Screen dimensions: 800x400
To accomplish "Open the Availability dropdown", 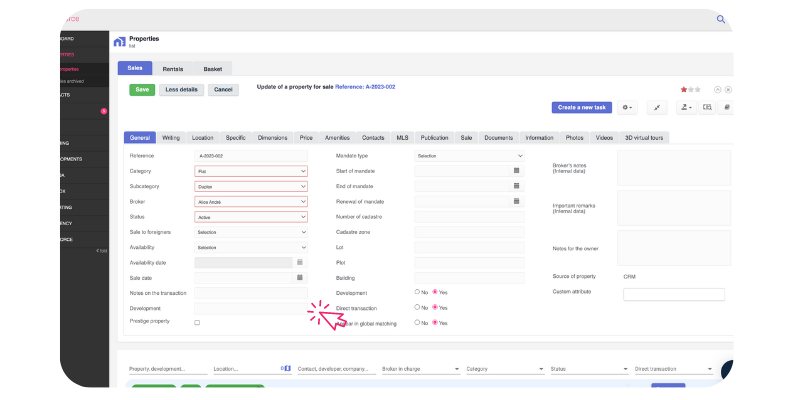I will click(x=251, y=247).
